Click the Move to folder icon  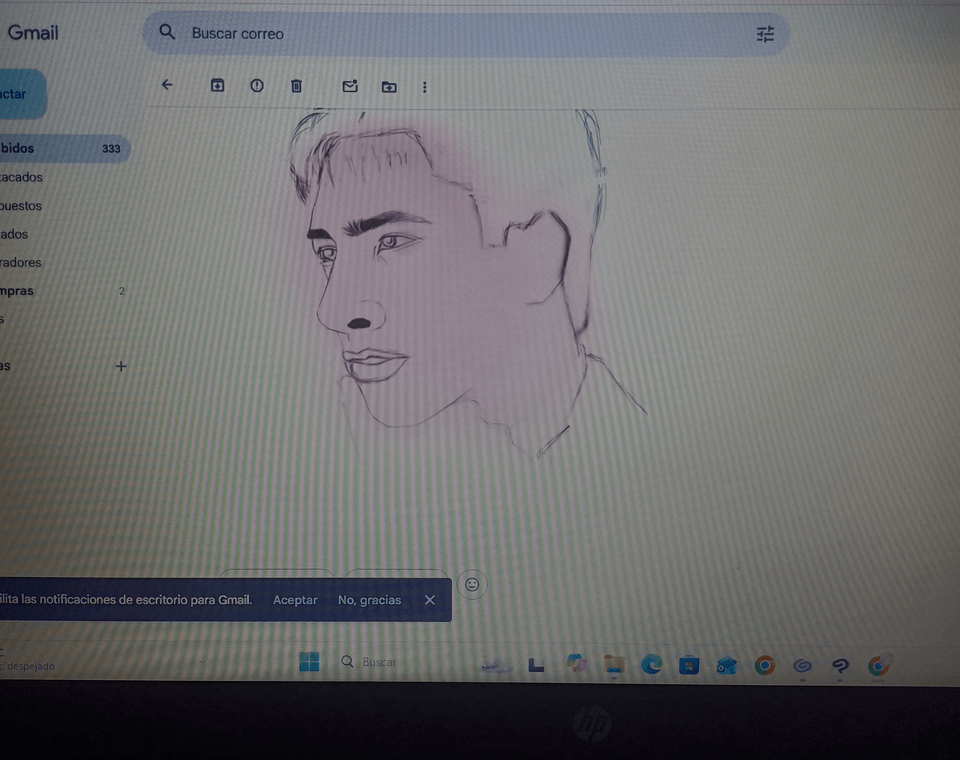389,87
